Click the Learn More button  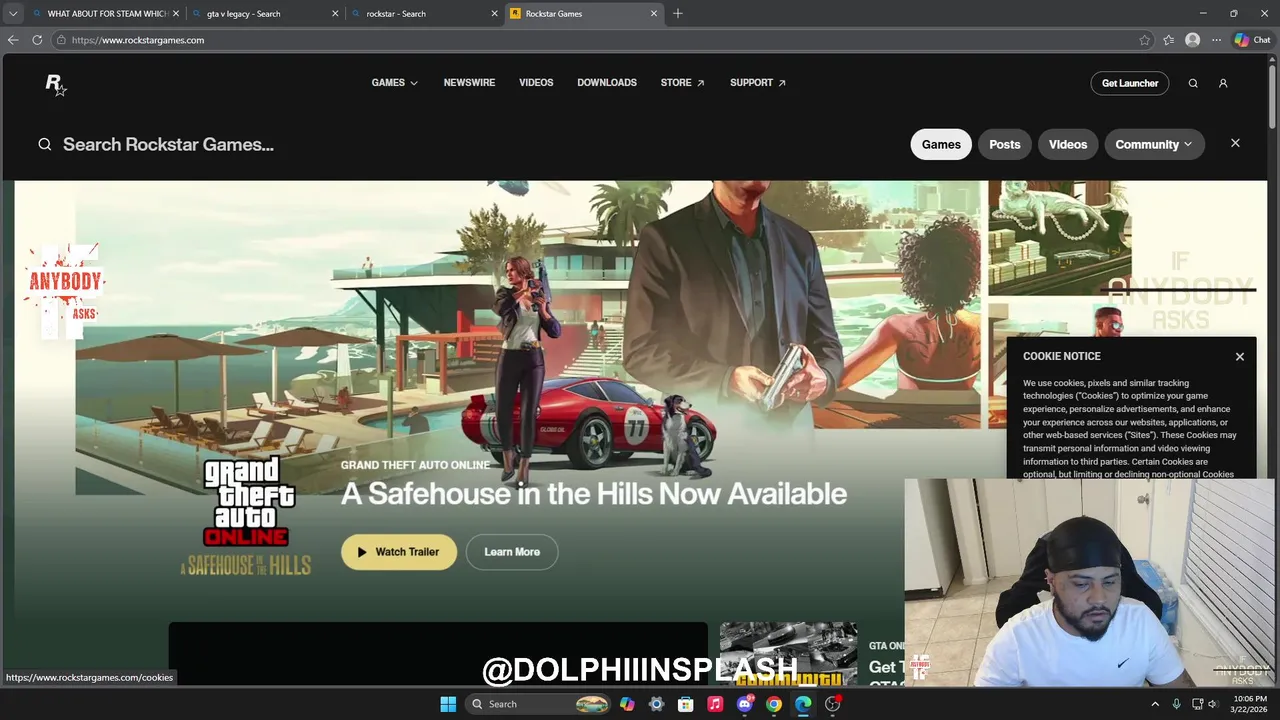pos(512,552)
